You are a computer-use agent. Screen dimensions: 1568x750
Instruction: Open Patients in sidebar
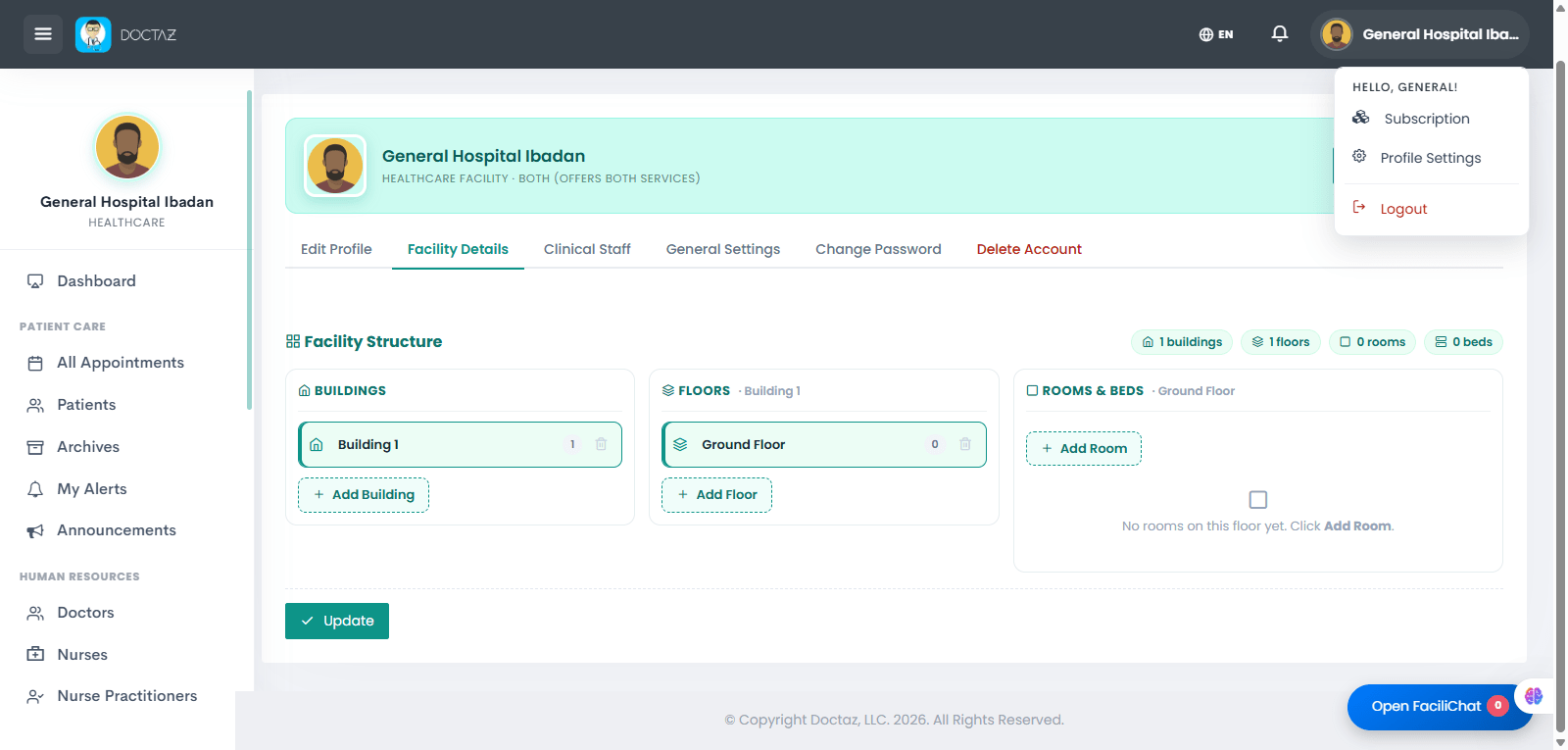[86, 405]
